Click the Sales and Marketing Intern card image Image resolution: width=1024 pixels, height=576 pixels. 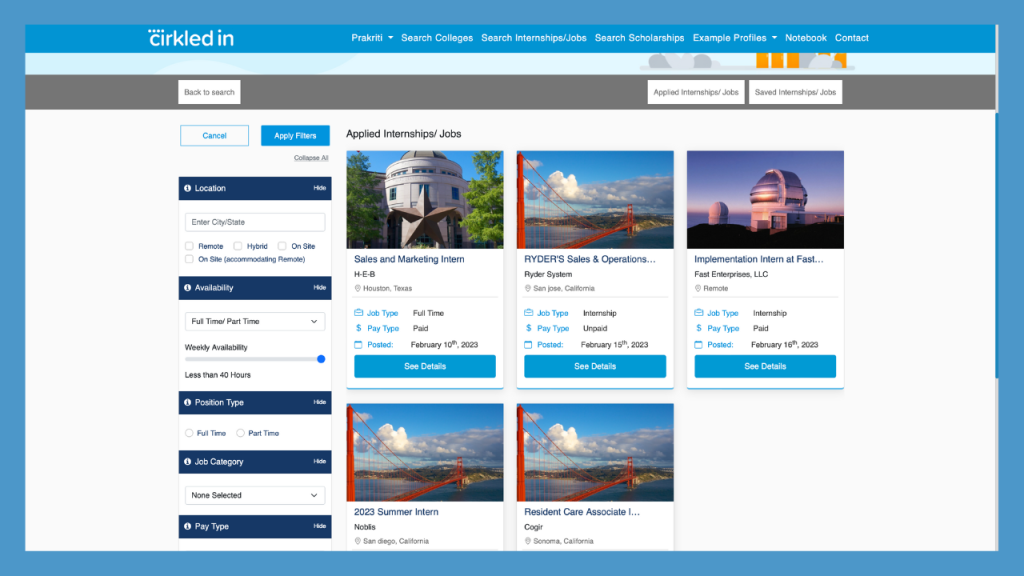(x=425, y=200)
